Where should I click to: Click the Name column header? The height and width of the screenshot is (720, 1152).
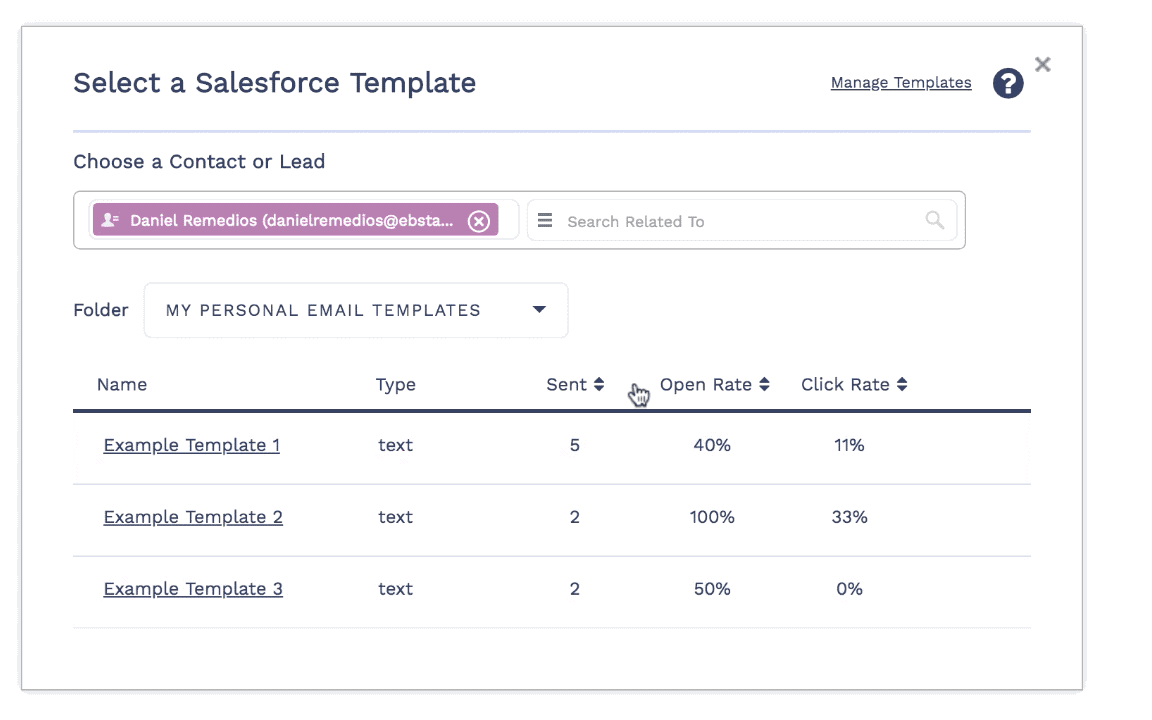pos(122,385)
